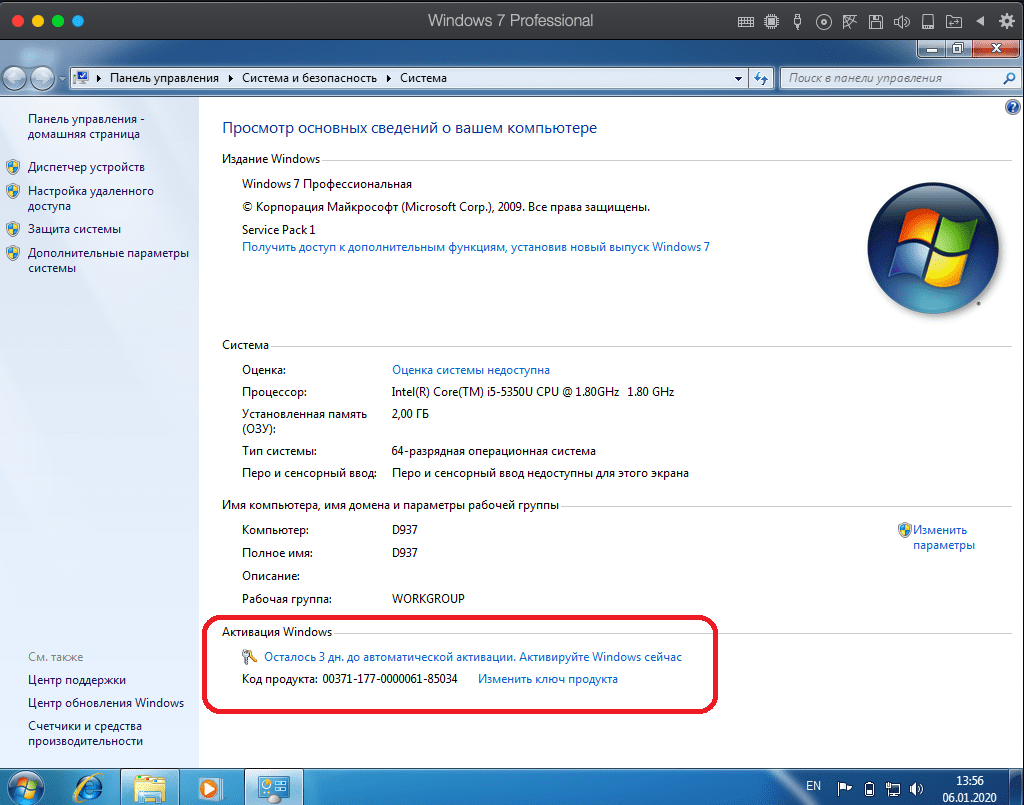Viewport: 1024px width, 805px height.
Task: Open Windows Explorer folder on taskbar
Action: [150, 788]
